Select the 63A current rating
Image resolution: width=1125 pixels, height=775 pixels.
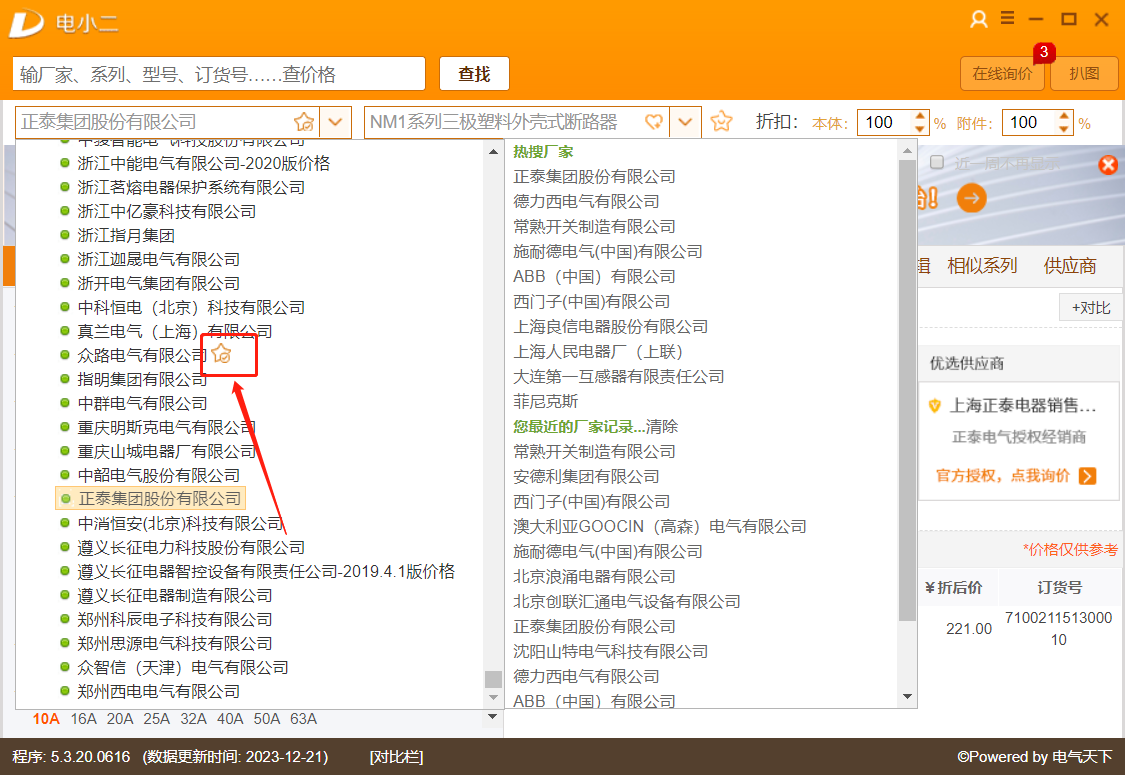(x=303, y=719)
